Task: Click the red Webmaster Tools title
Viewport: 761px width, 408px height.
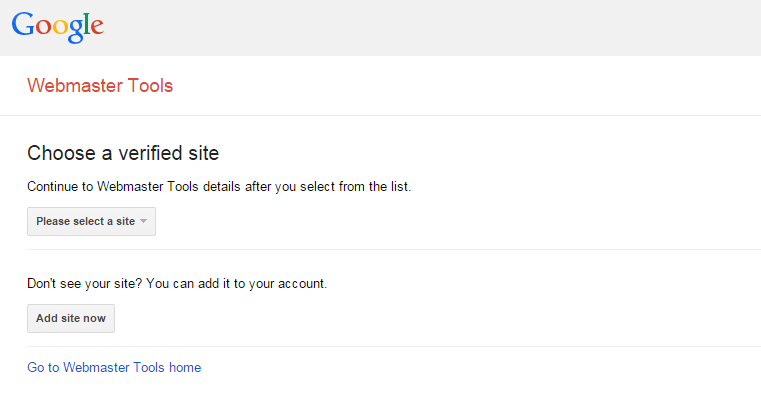Action: click(x=100, y=85)
